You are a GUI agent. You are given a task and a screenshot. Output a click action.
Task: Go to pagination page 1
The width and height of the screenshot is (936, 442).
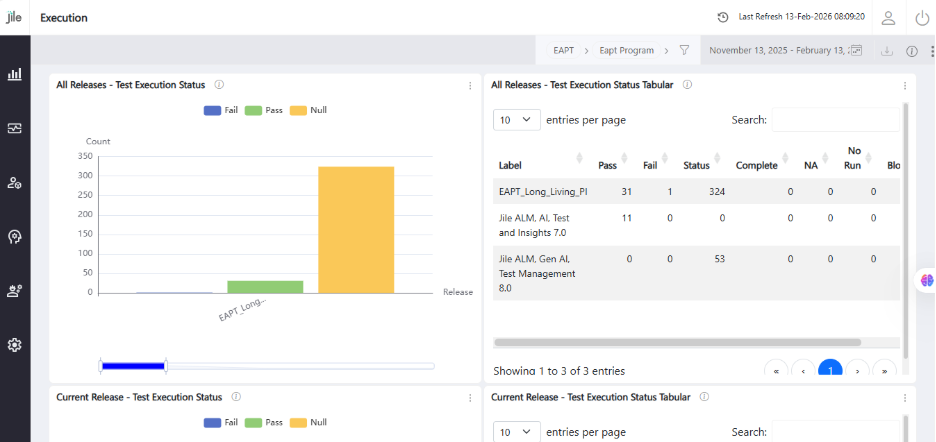pyautogui.click(x=830, y=370)
